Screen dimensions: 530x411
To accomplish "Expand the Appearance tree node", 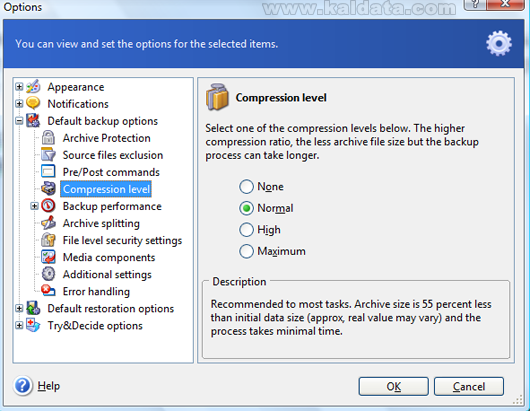I will 19,87.
